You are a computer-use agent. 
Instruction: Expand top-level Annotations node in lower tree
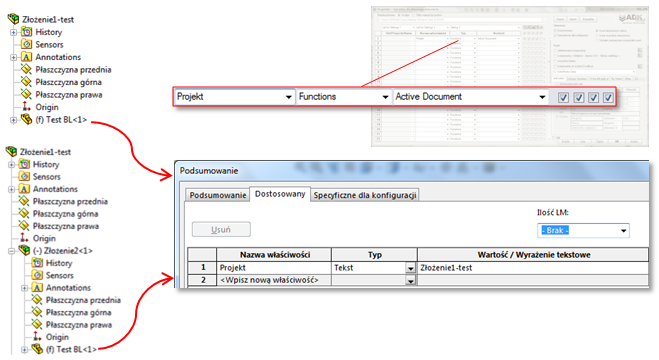pos(11,189)
